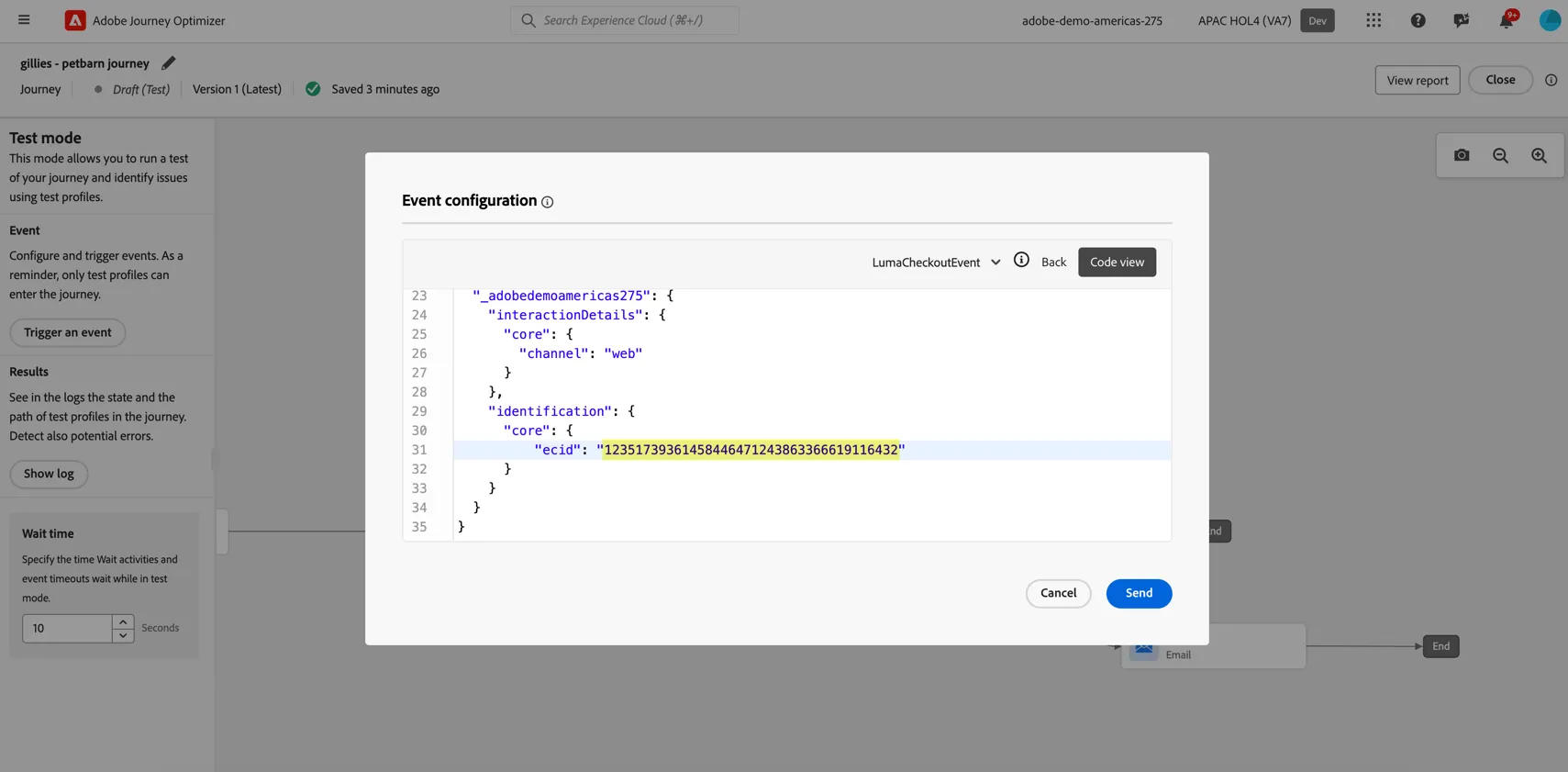This screenshot has height=772, width=1568.
Task: Open the Help question mark icon
Action: (x=1418, y=20)
